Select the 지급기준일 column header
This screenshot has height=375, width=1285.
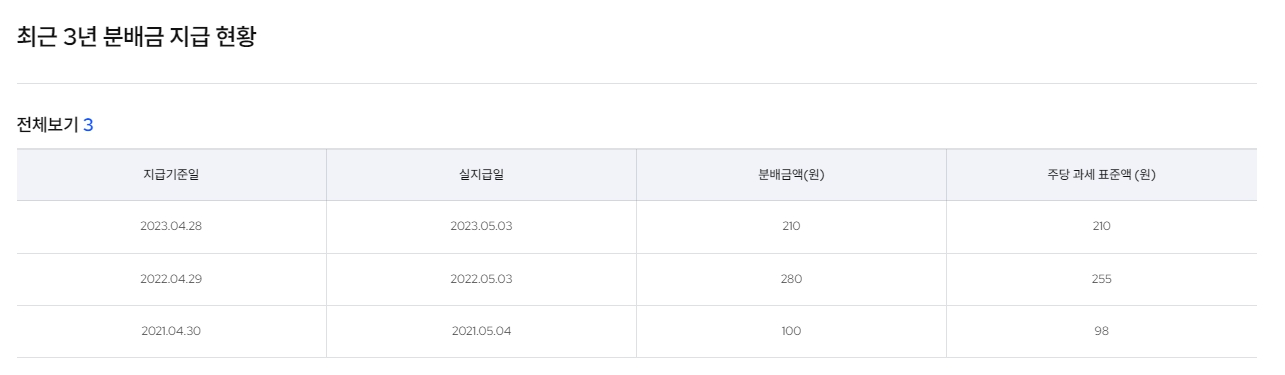coord(171,175)
